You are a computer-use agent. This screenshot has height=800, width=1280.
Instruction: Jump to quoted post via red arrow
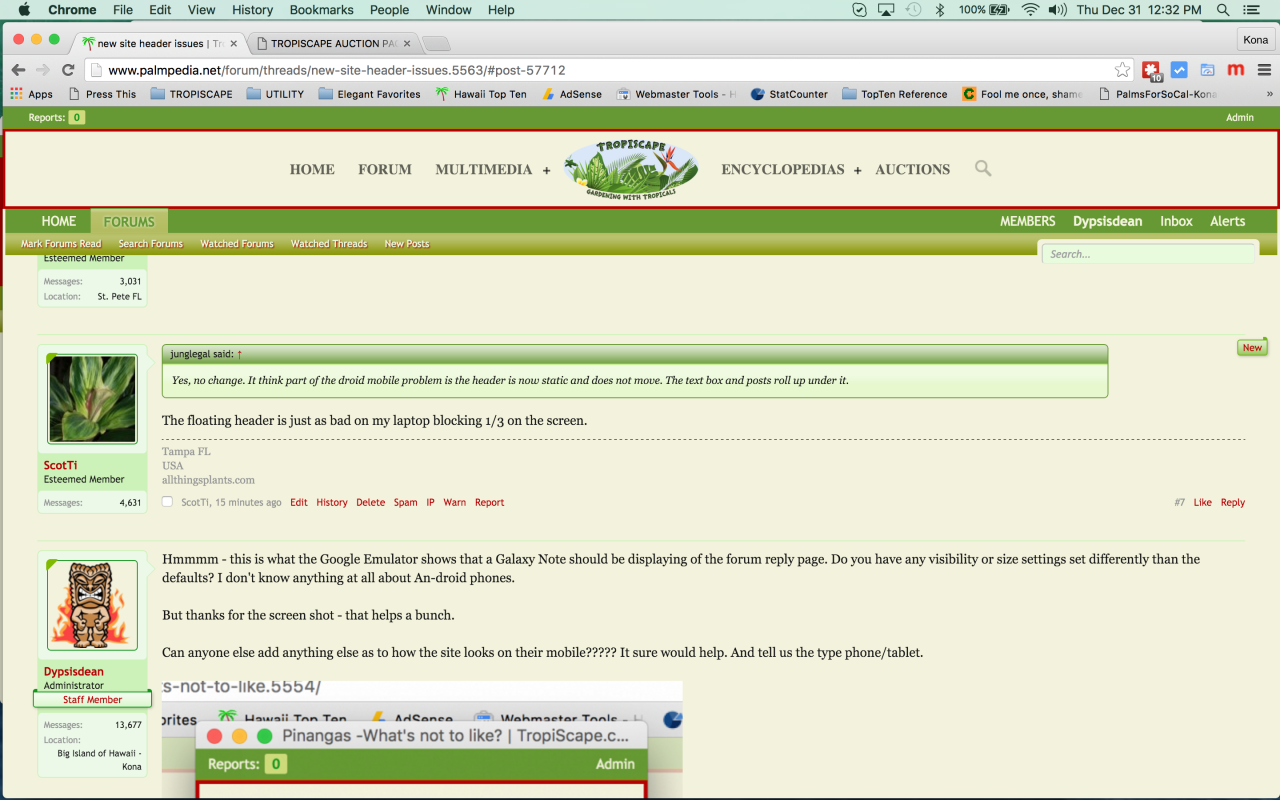pos(240,354)
